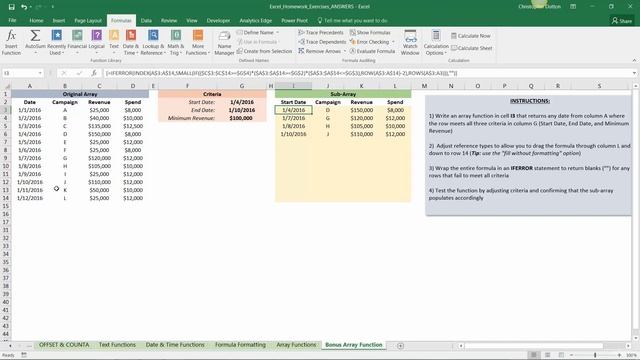The width and height of the screenshot is (640, 360).
Task: Expand the formula bar
Action: 634,73
